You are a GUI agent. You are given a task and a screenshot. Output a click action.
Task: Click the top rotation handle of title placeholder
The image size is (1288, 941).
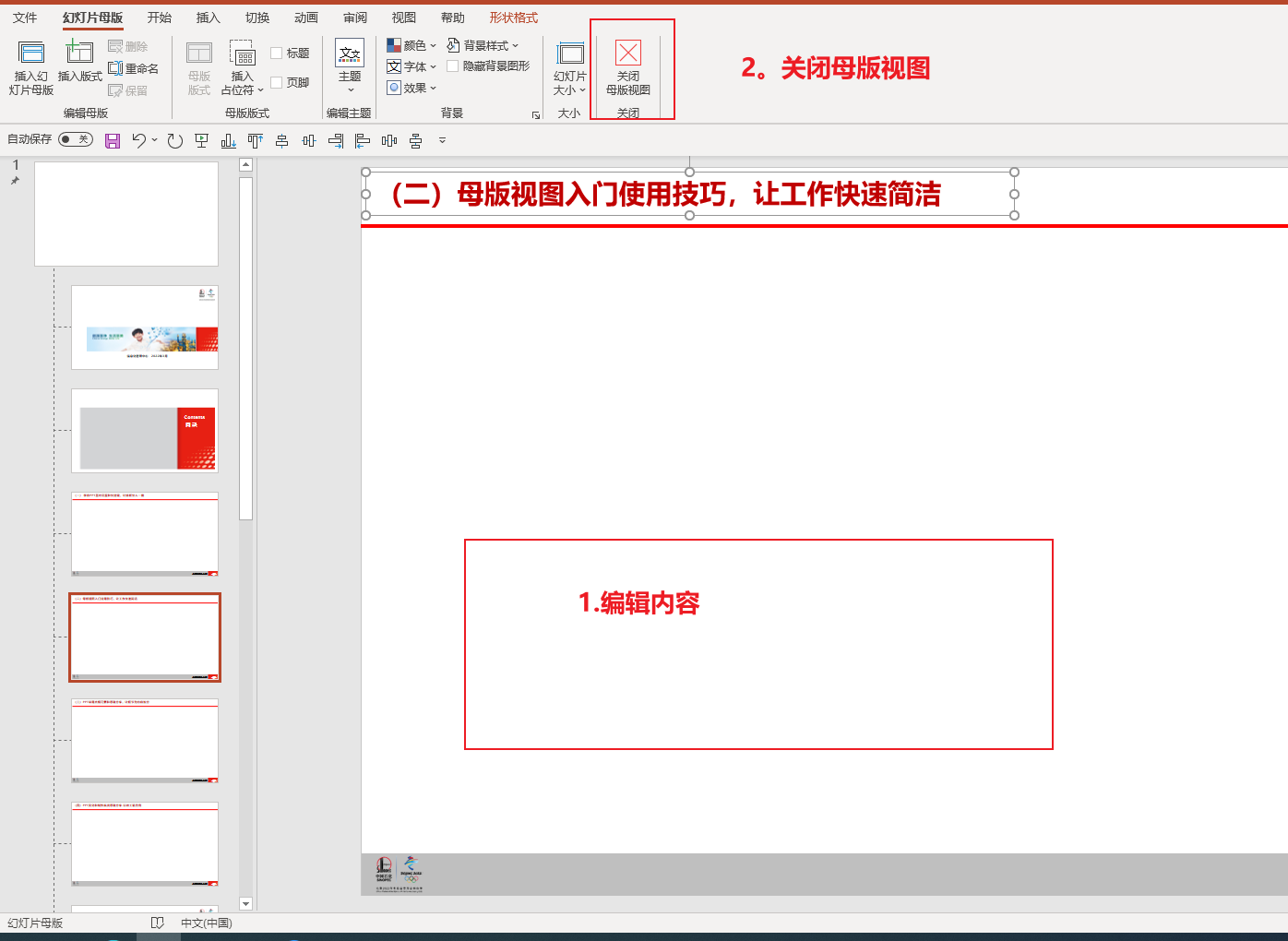(x=690, y=173)
